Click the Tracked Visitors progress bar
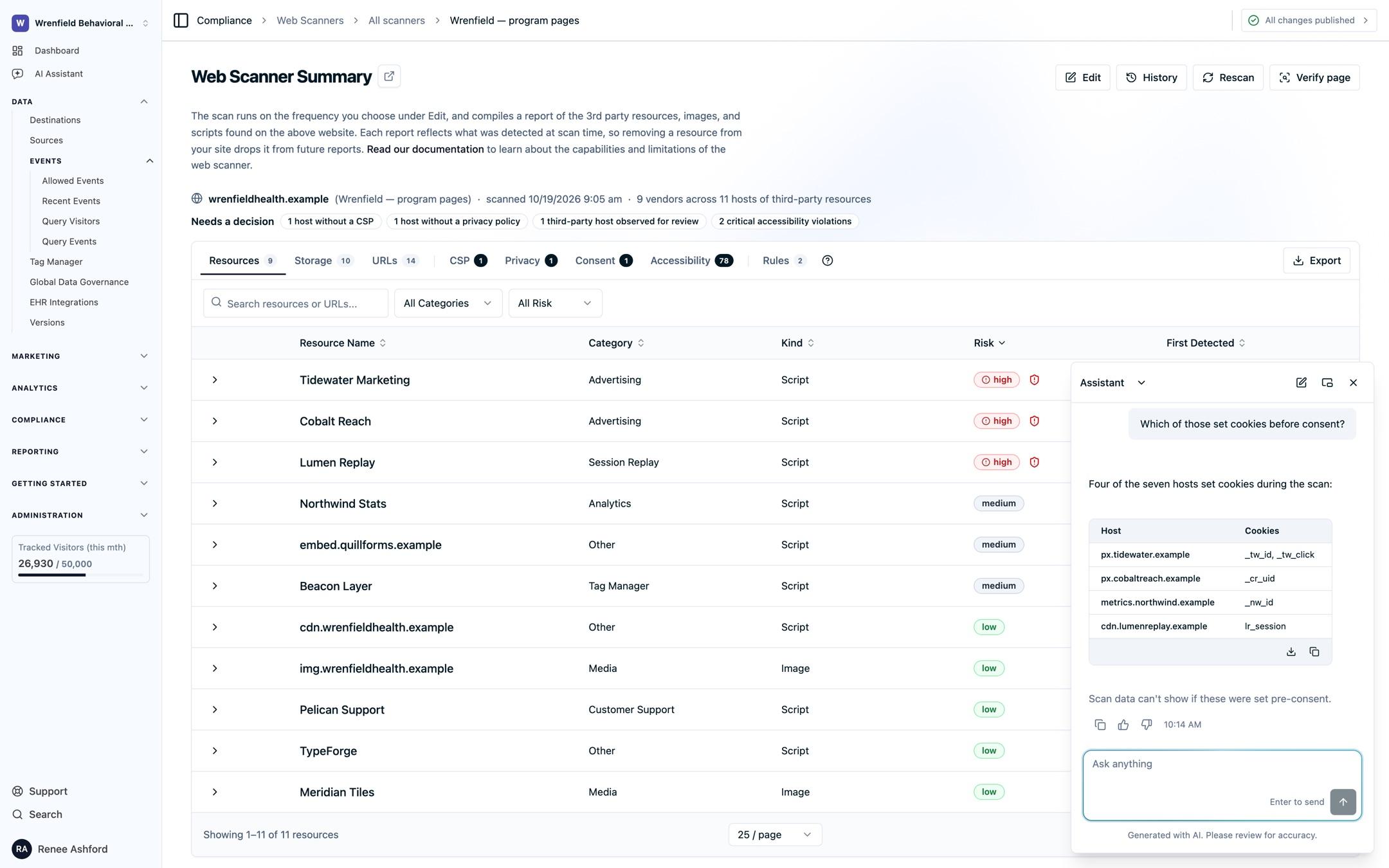 80,575
